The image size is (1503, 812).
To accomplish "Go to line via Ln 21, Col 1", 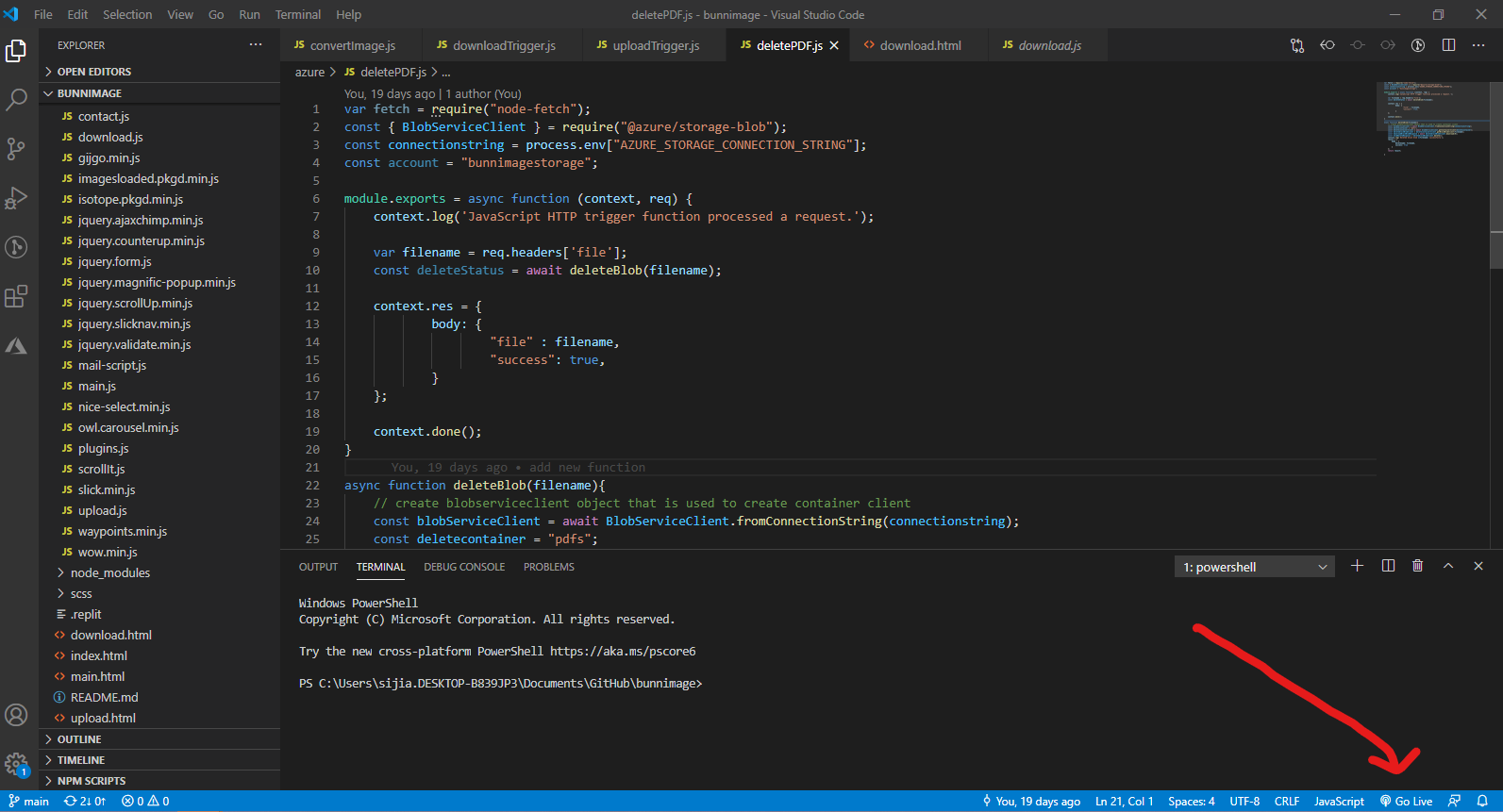I will tap(1124, 802).
